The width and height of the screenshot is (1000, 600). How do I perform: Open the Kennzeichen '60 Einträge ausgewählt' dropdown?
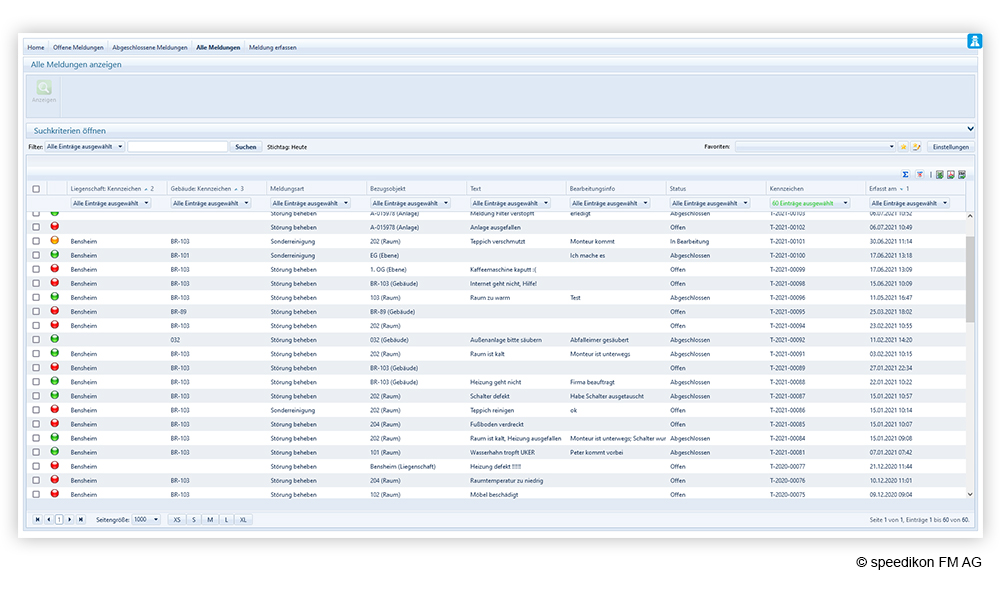click(x=810, y=203)
